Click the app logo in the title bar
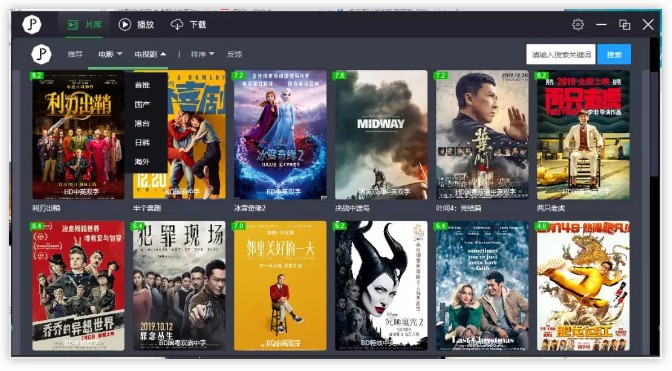This screenshot has width=672, height=371. 32,24
